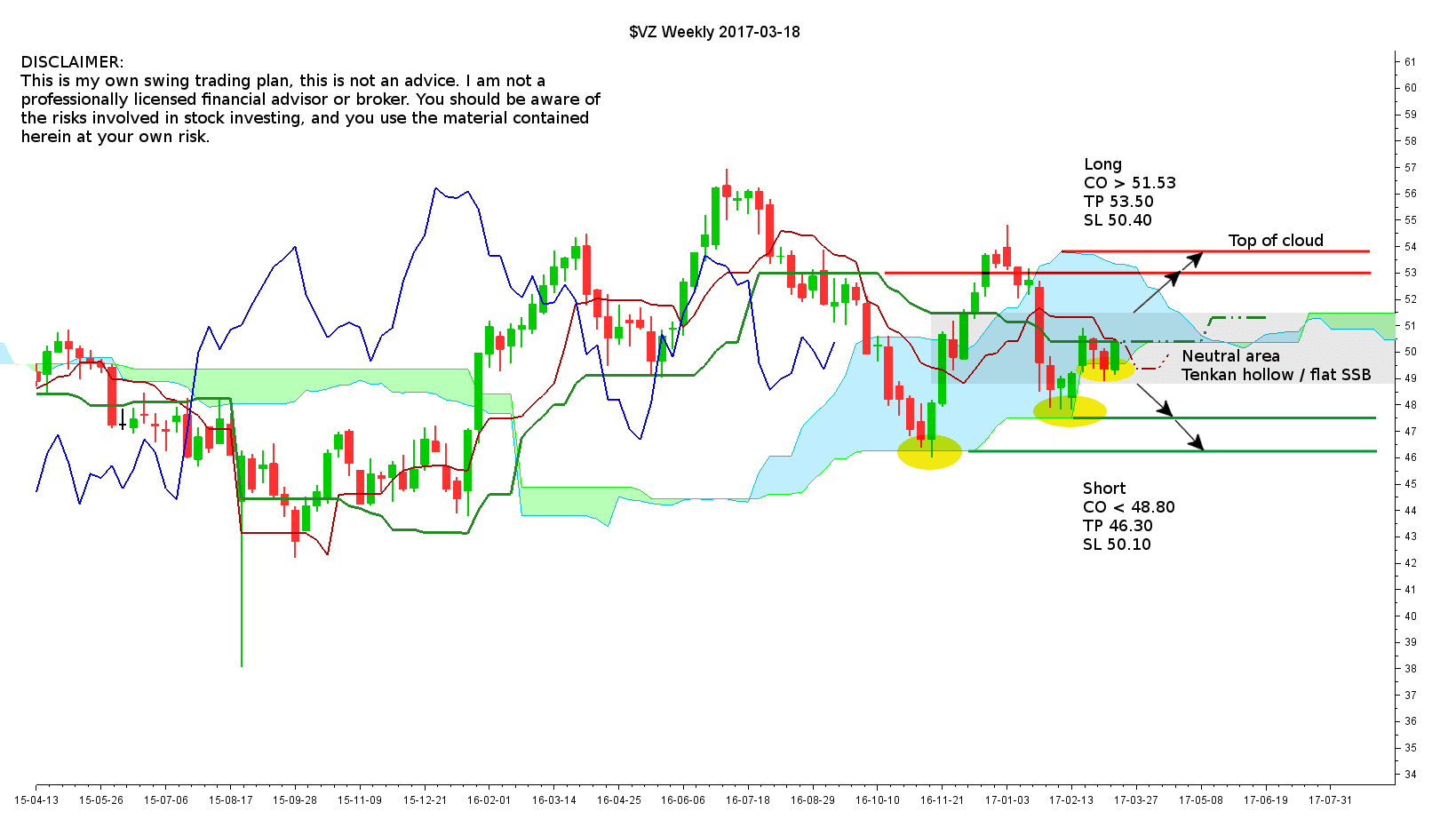This screenshot has width=1456, height=819.
Task: Click the 'DISCLAIMER:' heading text
Action: click(x=72, y=62)
